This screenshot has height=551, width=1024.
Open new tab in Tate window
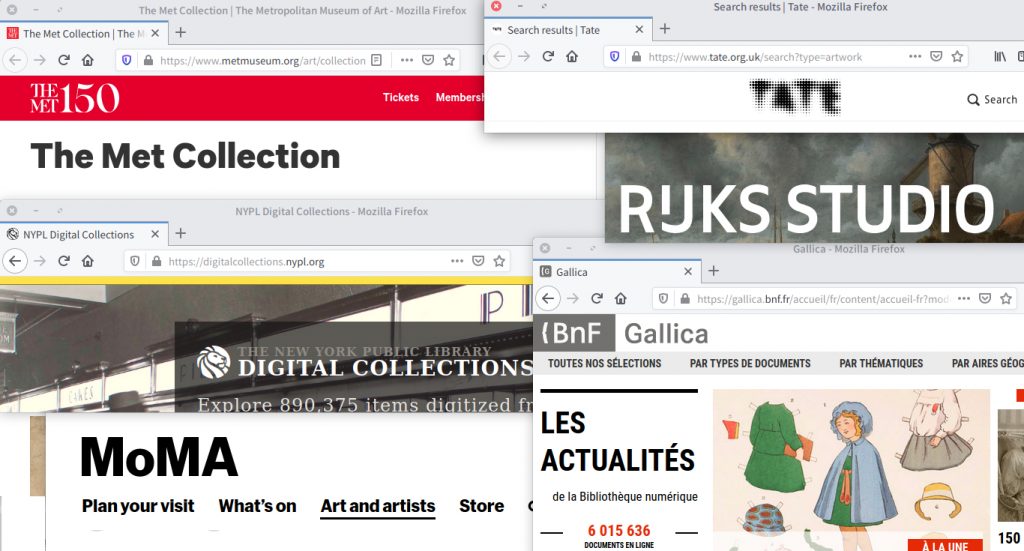665,29
